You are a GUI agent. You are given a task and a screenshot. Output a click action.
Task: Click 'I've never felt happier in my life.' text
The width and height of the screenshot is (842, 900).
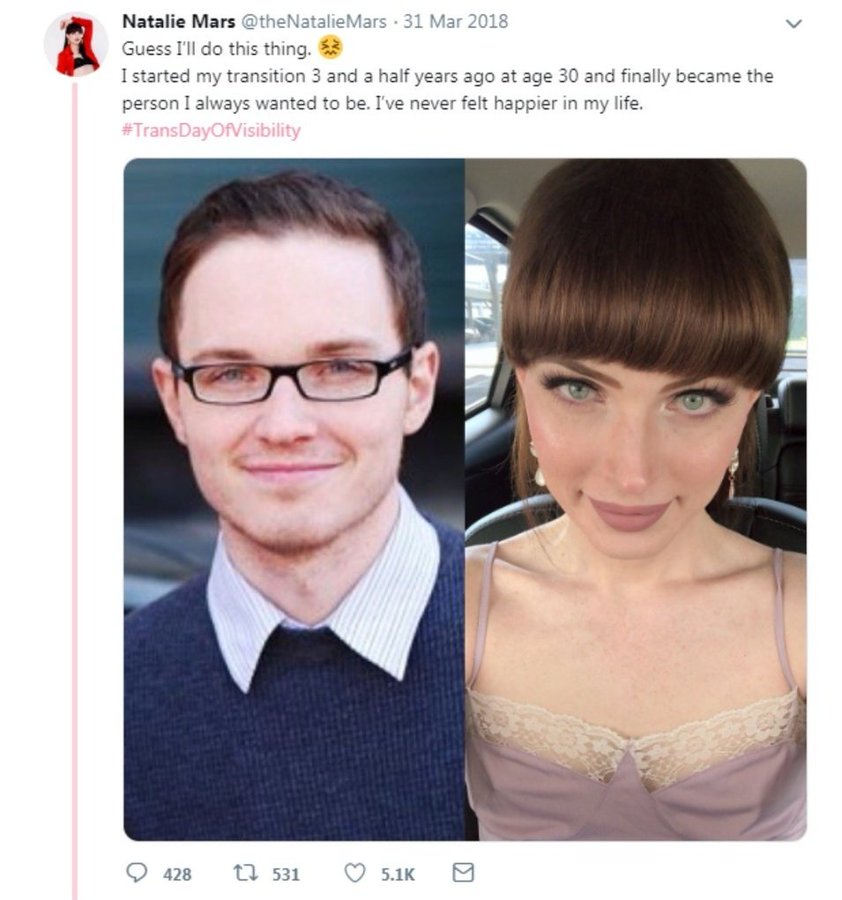click(509, 103)
